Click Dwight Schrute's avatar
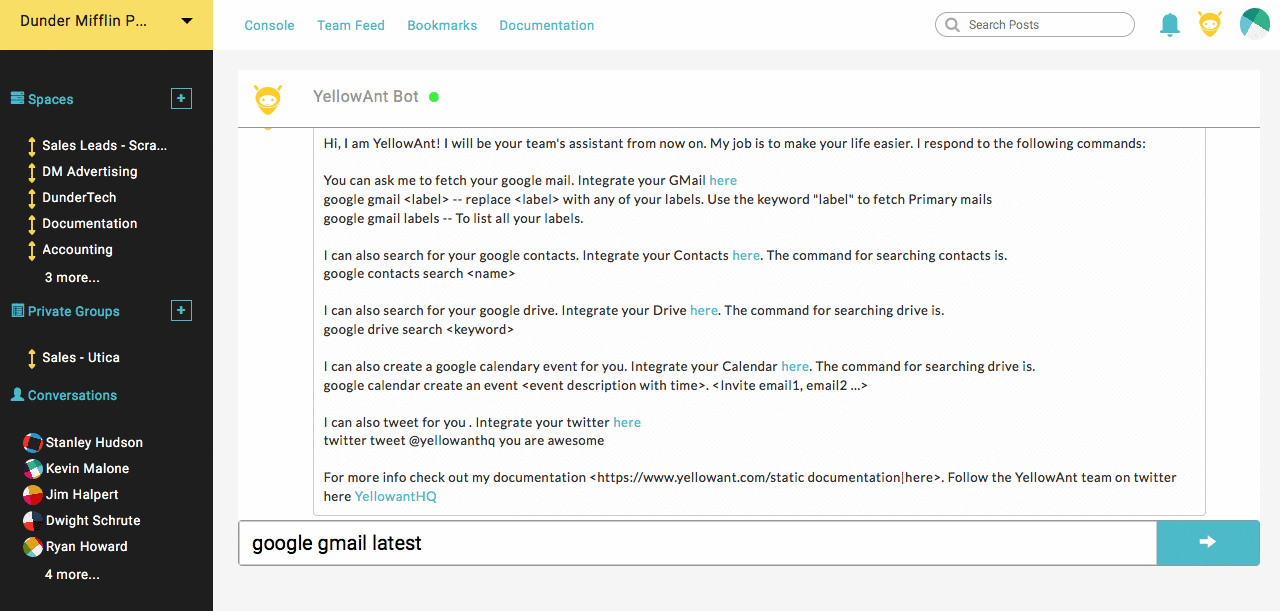1280x611 pixels. coord(33,520)
